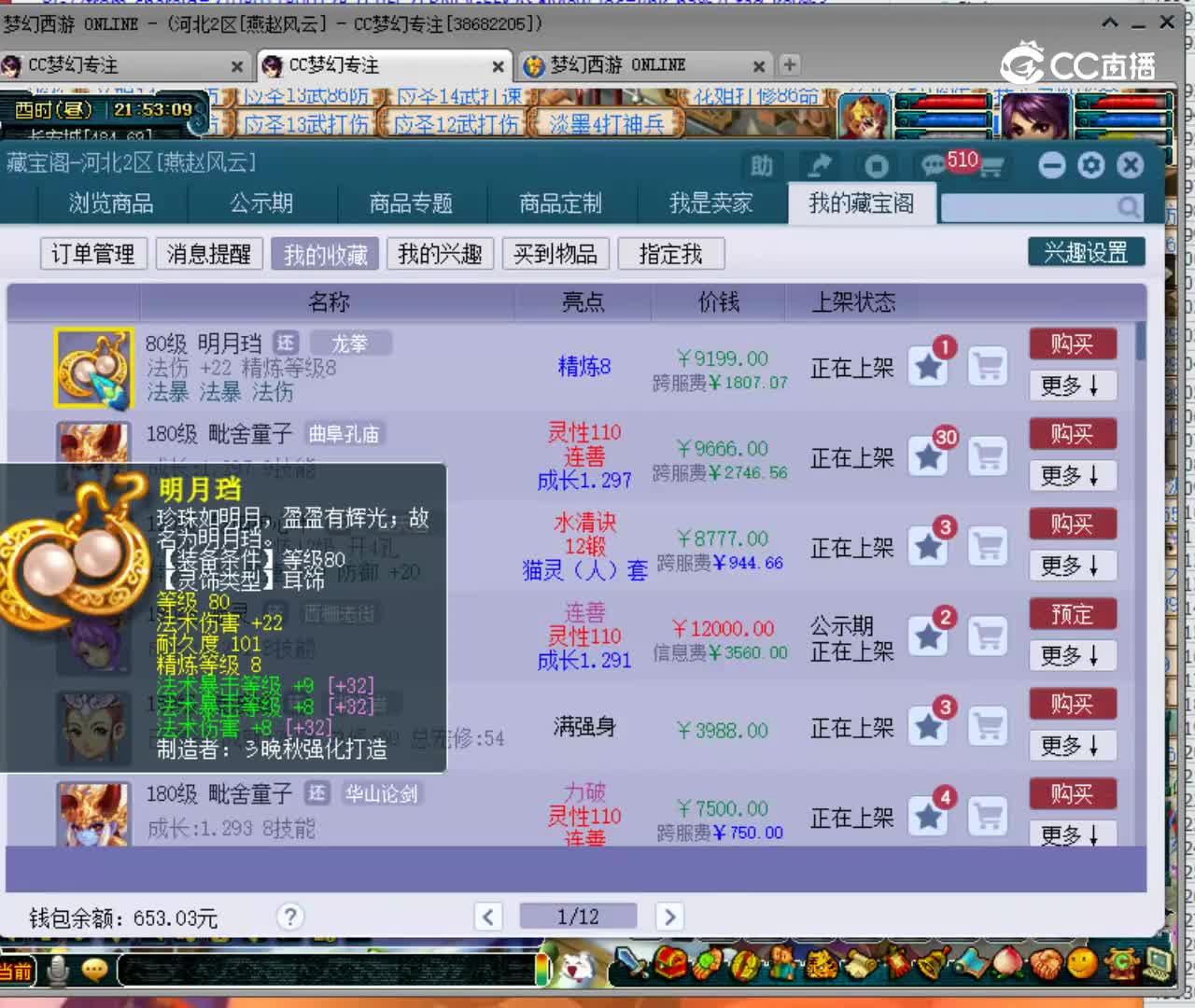Buy the ￥8777.00 item

1072,524
